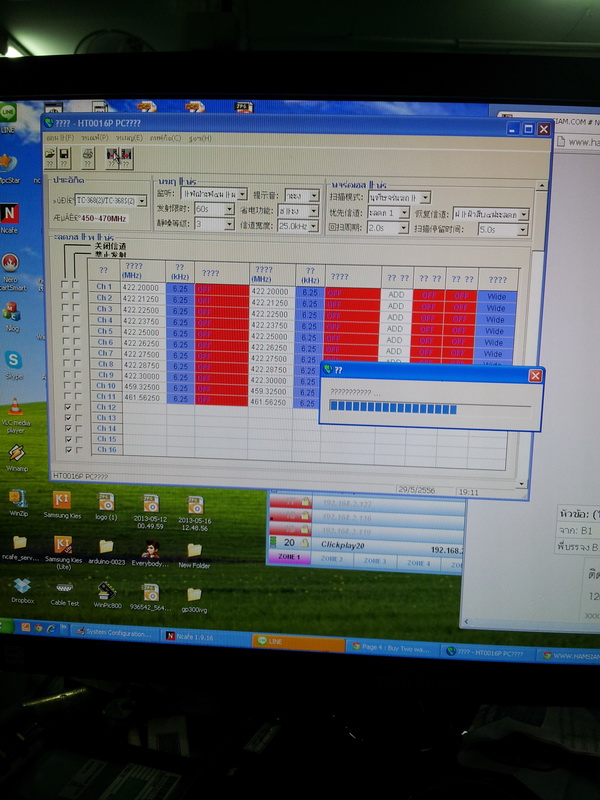Select the Clickplay20 row in background window

point(366,544)
